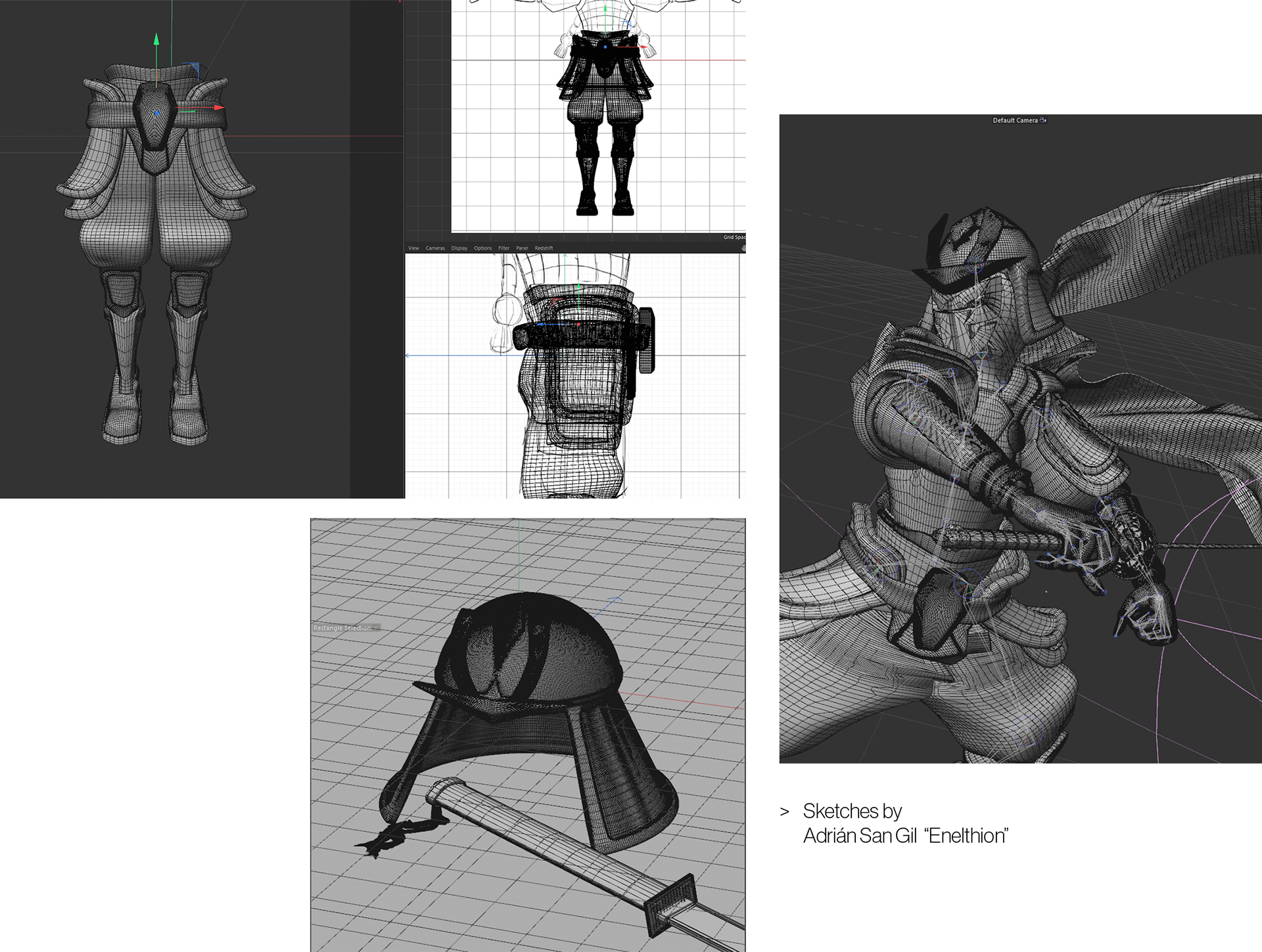1262x952 pixels.
Task: Click the Grid Spacing label
Action: click(x=734, y=237)
